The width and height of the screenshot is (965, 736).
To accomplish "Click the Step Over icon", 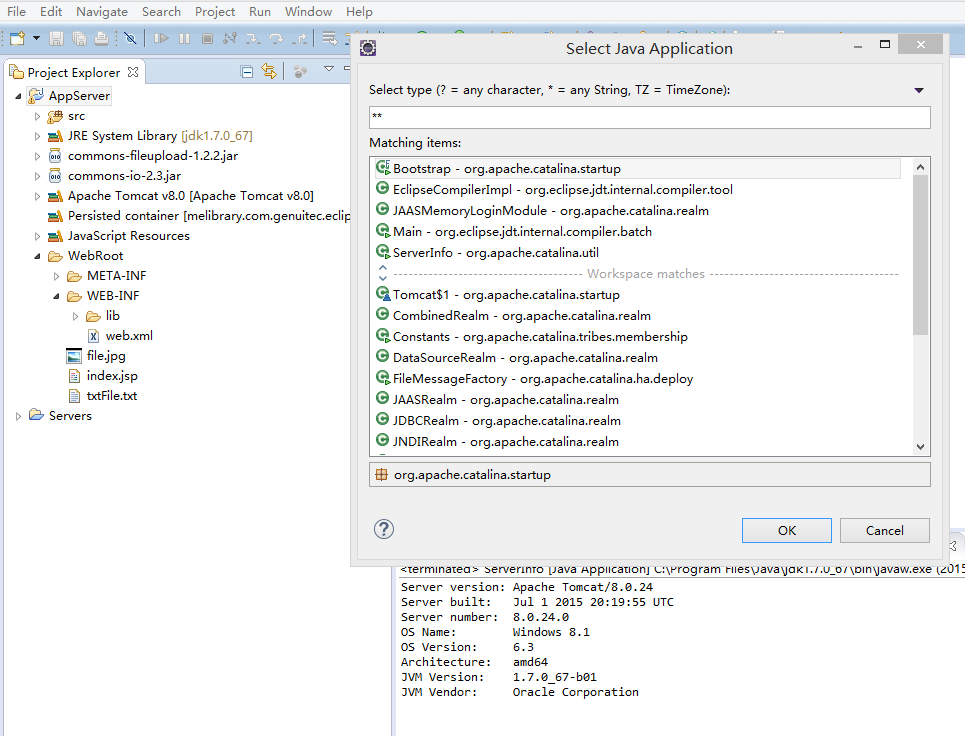I will point(276,38).
